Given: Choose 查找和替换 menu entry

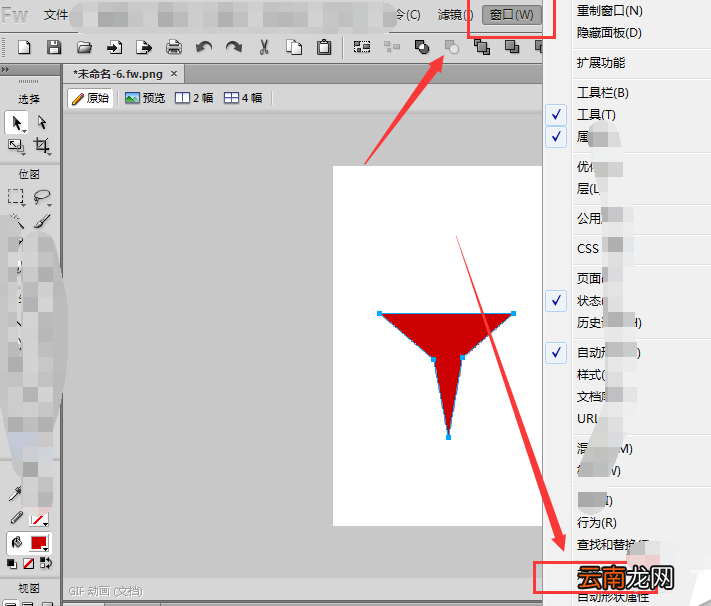Looking at the screenshot, I should point(612,545).
